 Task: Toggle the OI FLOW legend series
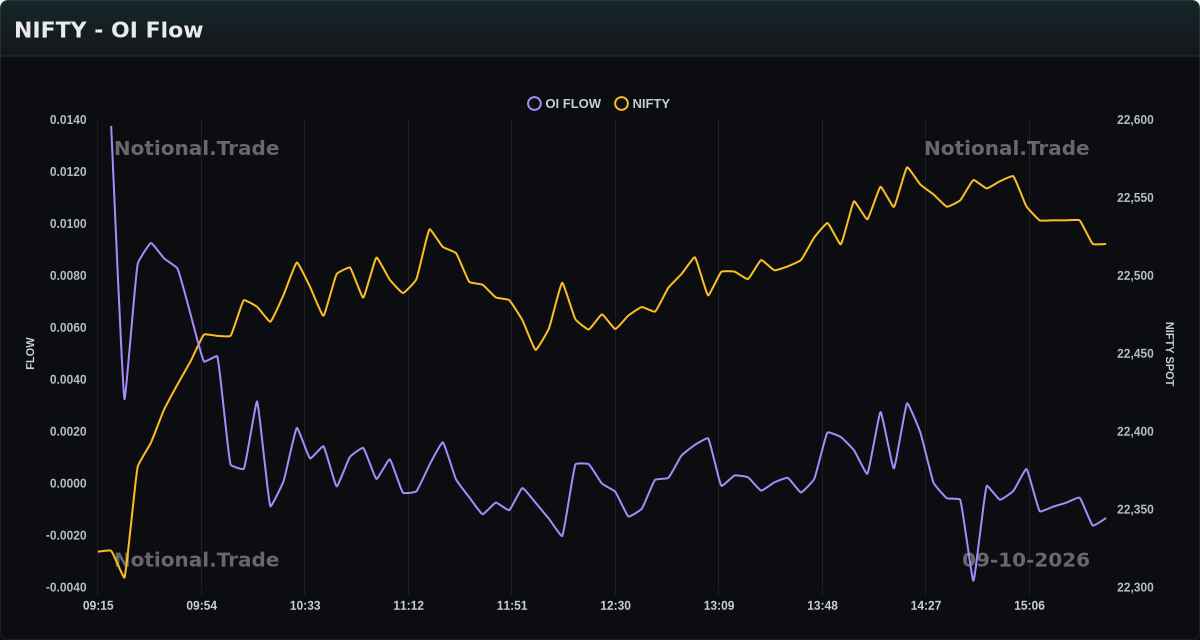[x=565, y=103]
